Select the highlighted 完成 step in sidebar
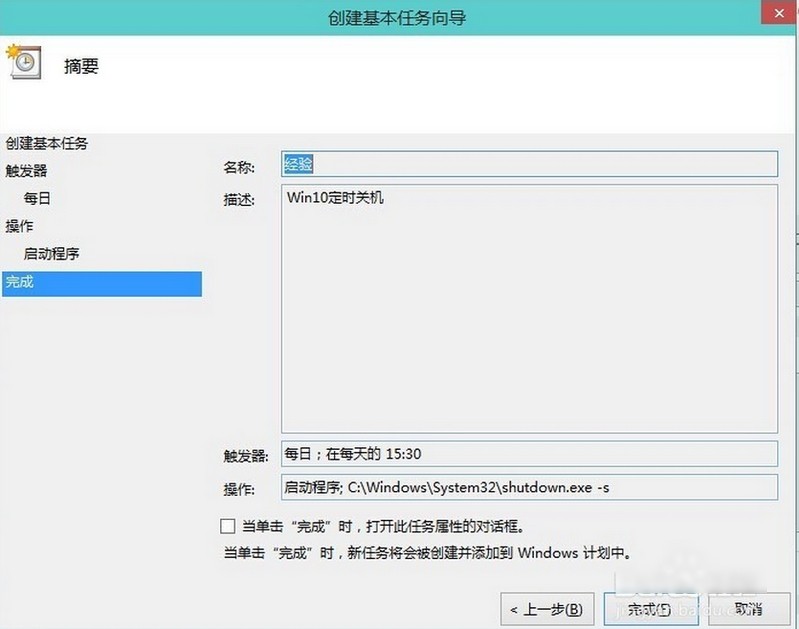The height and width of the screenshot is (629, 799). click(x=102, y=283)
